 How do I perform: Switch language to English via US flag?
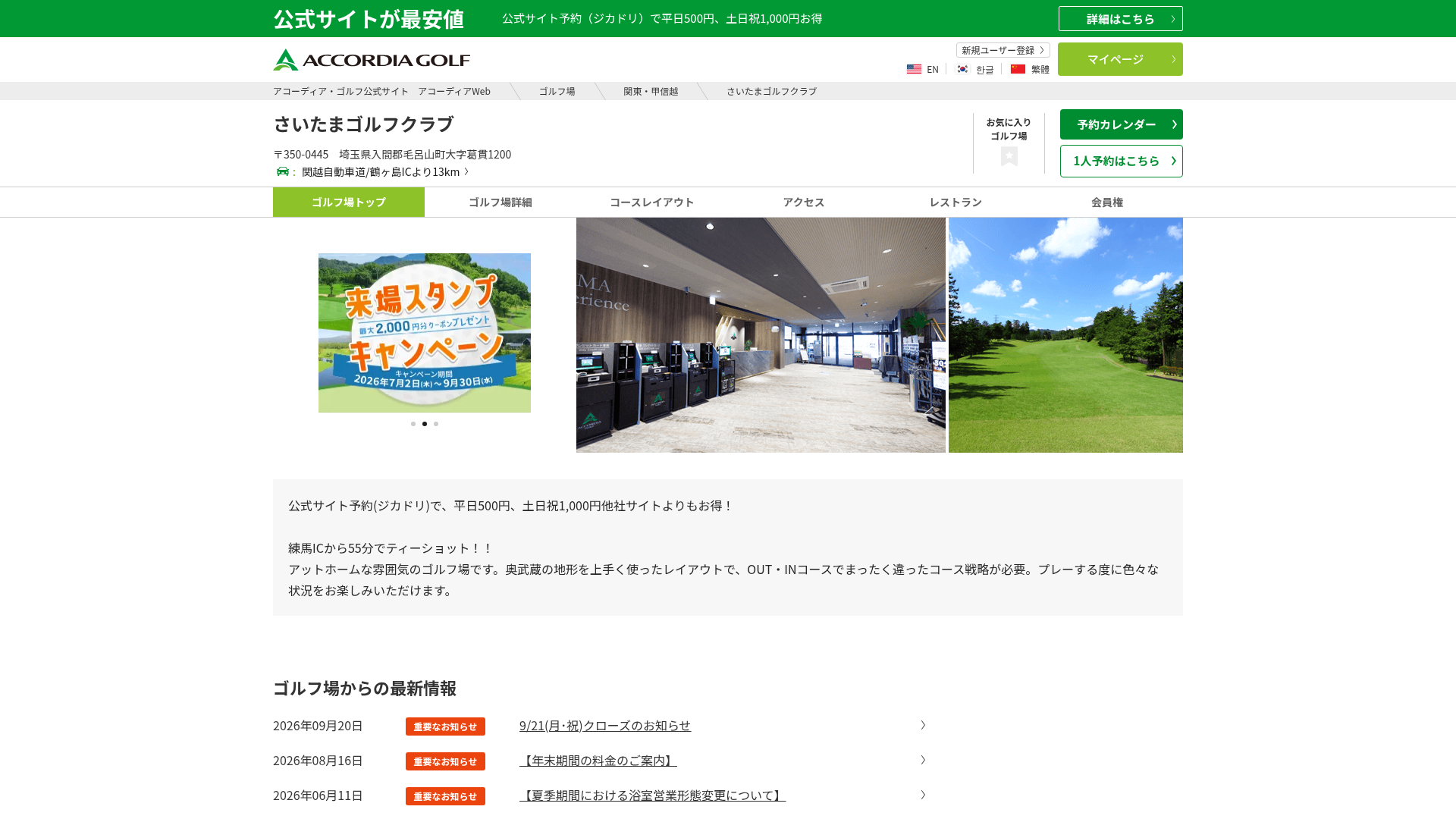(914, 69)
